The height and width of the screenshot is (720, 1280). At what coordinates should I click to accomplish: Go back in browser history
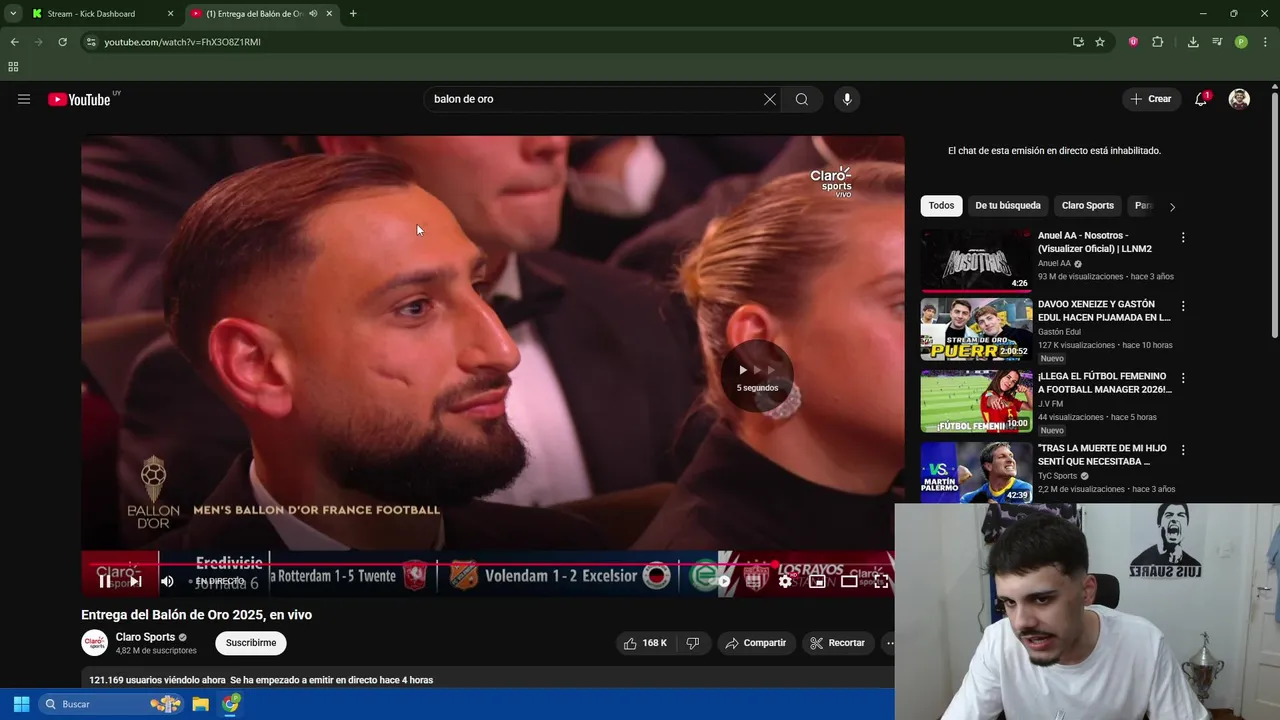point(14,42)
